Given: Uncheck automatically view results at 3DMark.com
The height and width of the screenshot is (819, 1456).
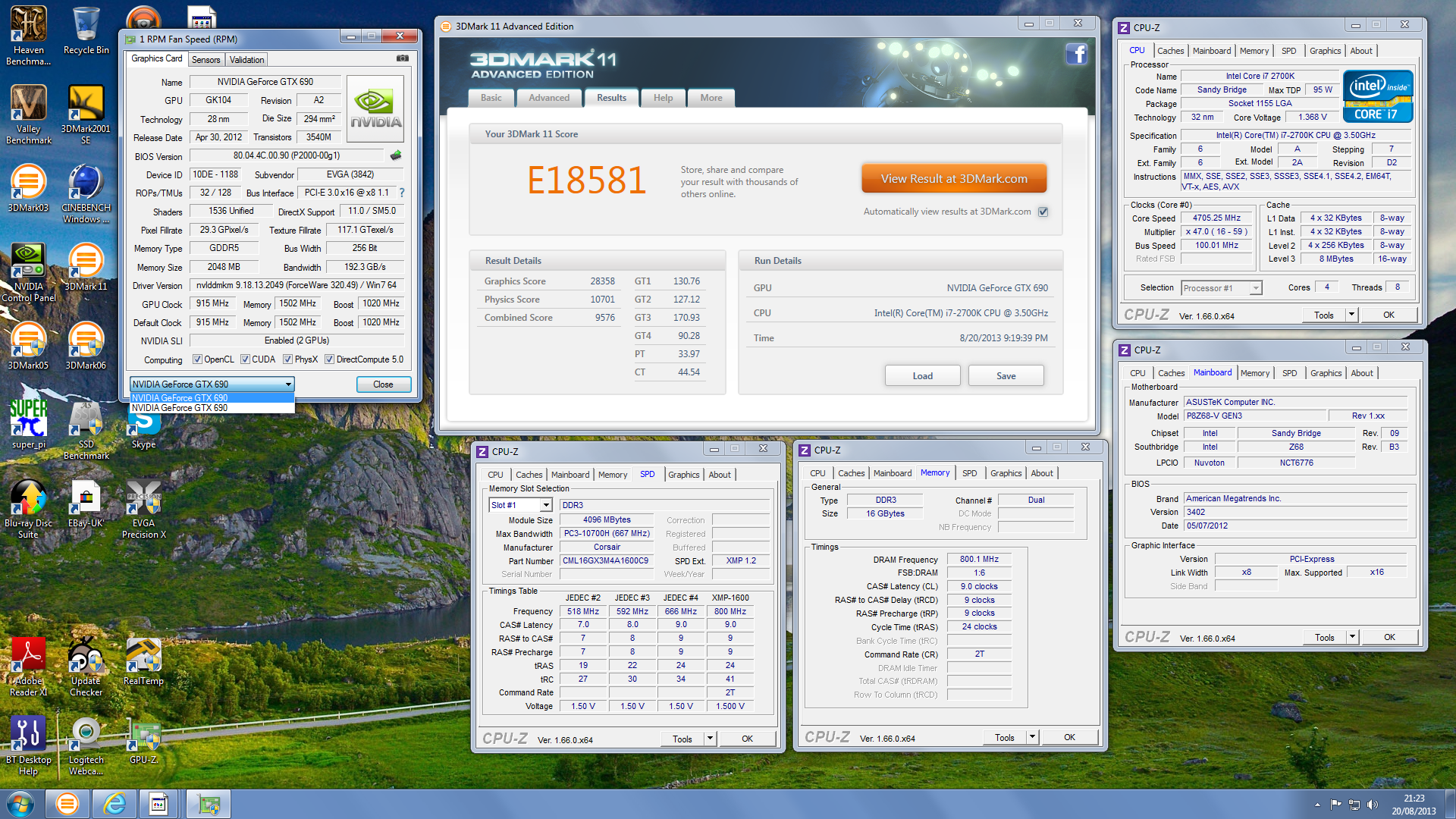Looking at the screenshot, I should click(x=1043, y=212).
